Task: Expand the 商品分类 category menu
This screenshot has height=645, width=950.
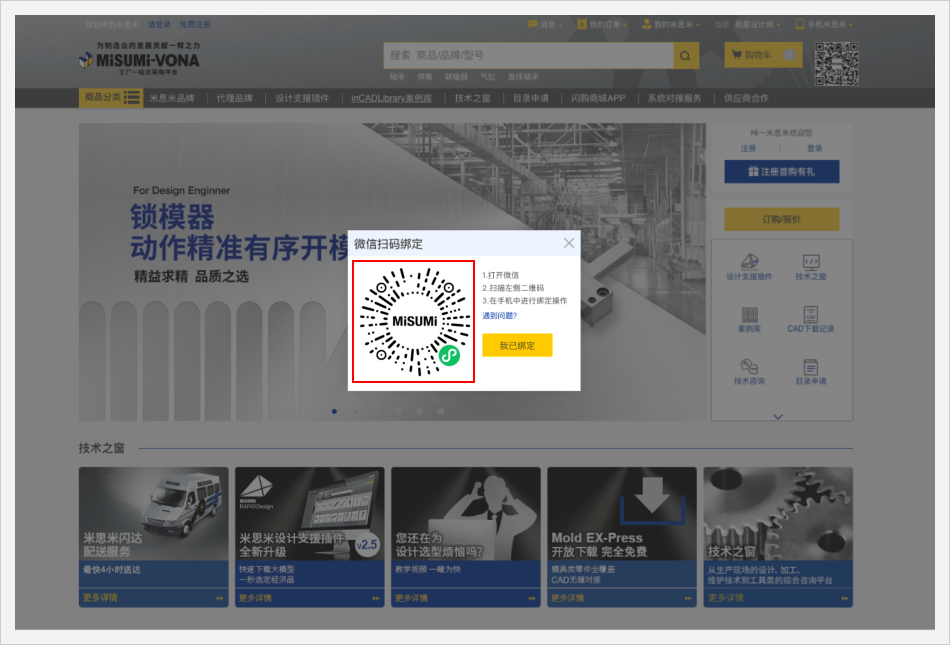Action: coord(110,98)
